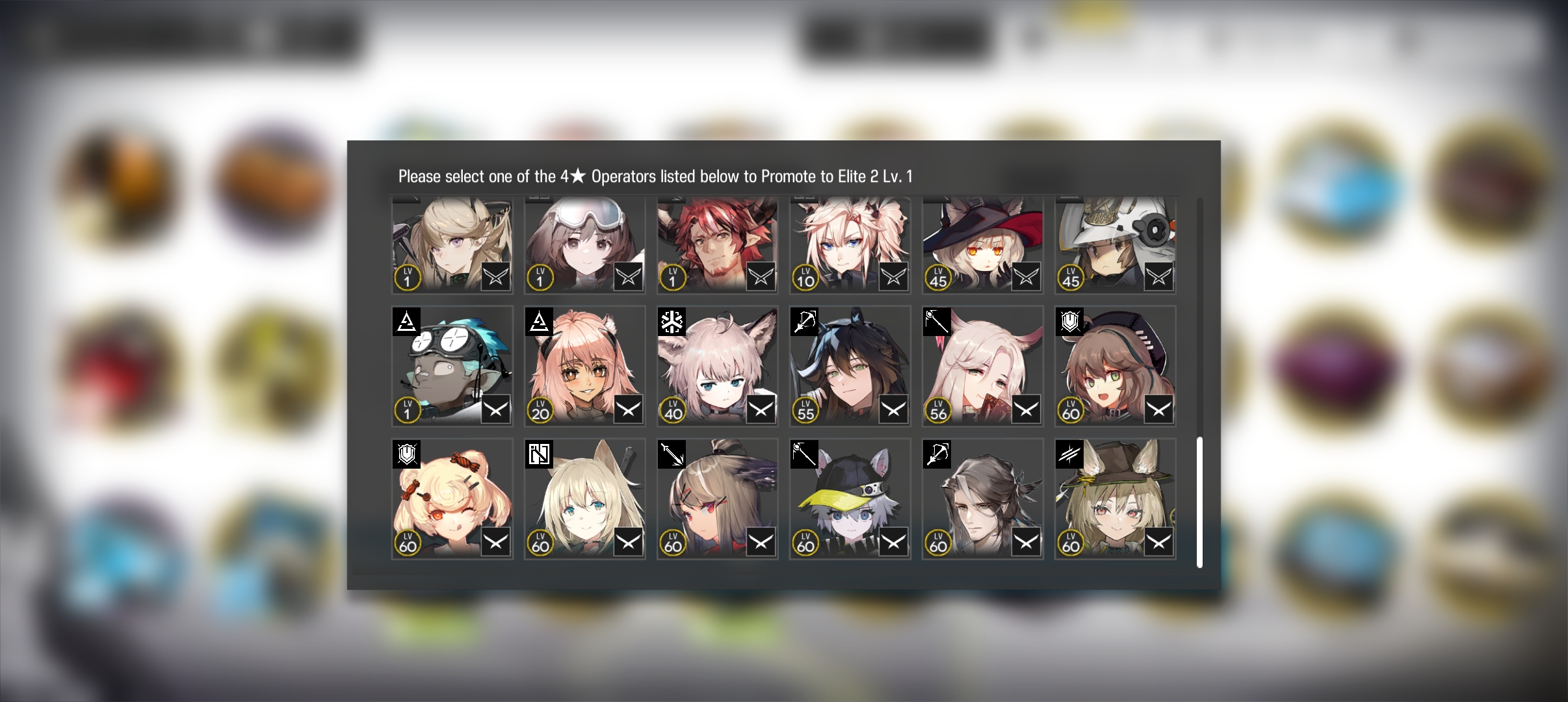The width and height of the screenshot is (1568, 702).
Task: Select the yellow-cap Lv 60 caster operator
Action: click(x=850, y=499)
